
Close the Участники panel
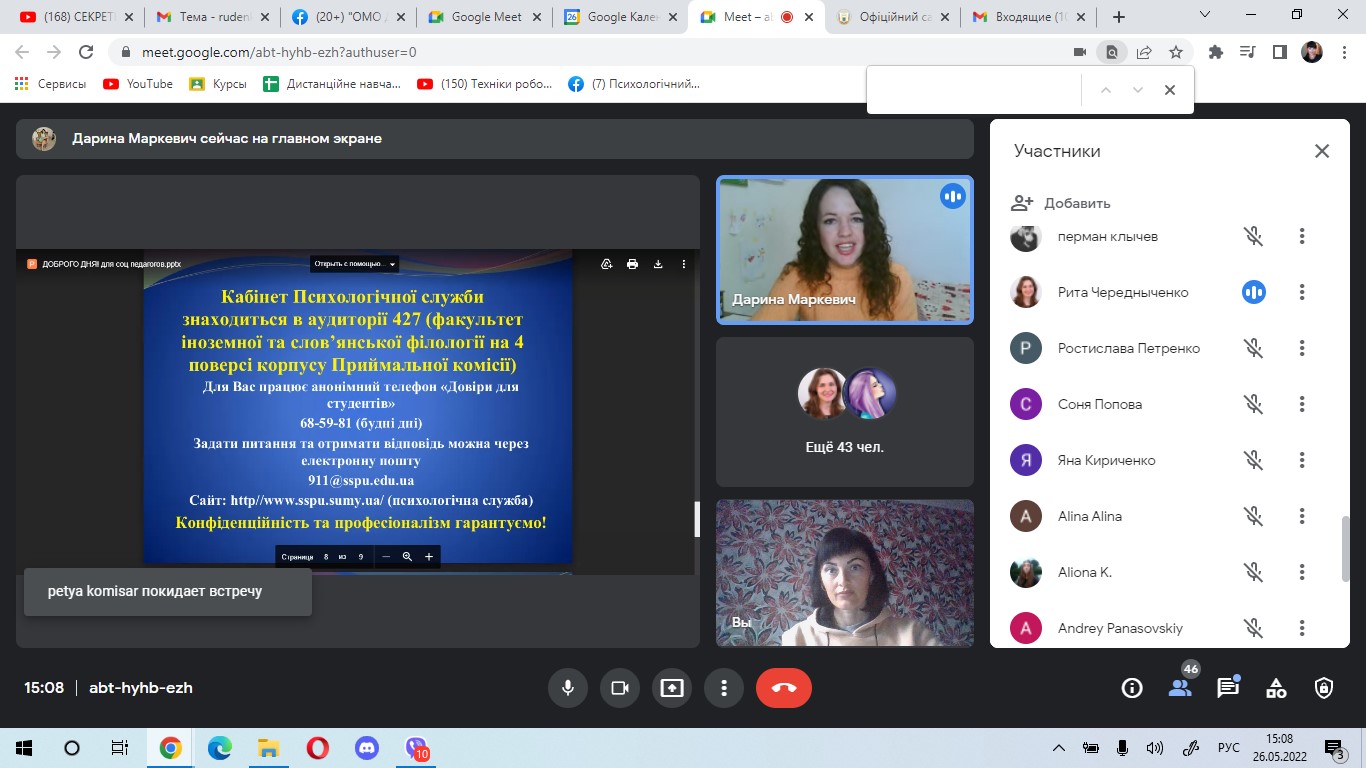click(1322, 151)
